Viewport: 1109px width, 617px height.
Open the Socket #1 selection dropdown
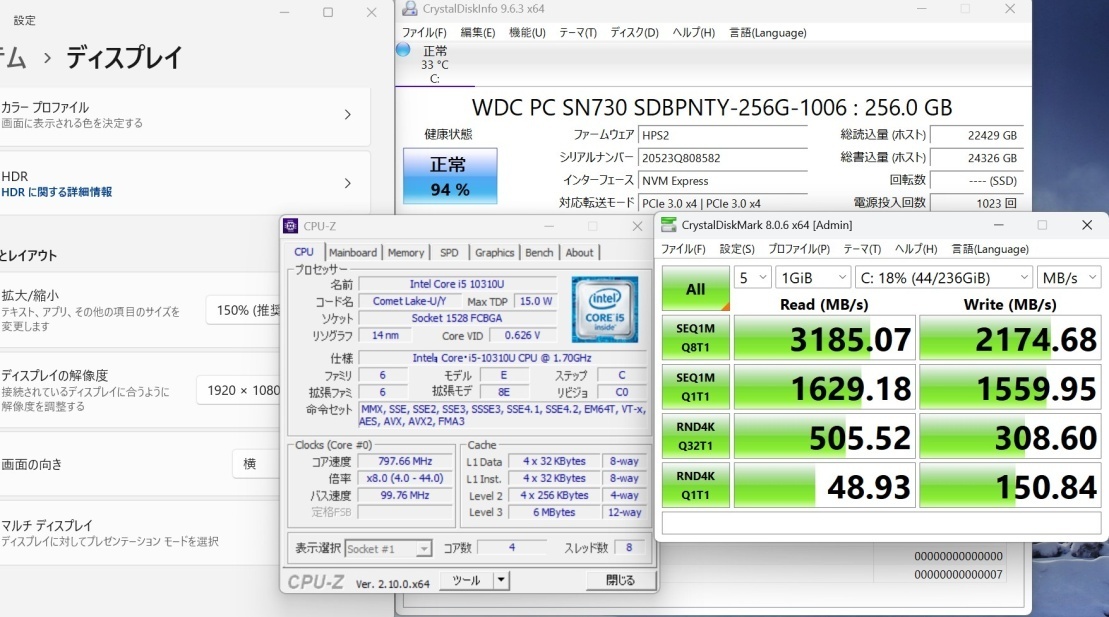point(388,548)
